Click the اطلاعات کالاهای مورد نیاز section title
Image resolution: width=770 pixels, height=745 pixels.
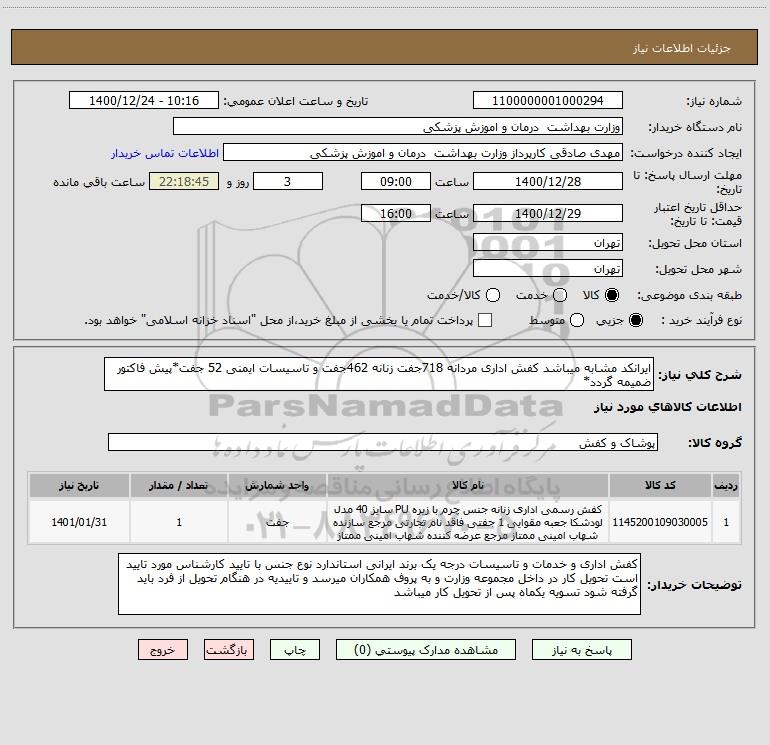click(667, 407)
